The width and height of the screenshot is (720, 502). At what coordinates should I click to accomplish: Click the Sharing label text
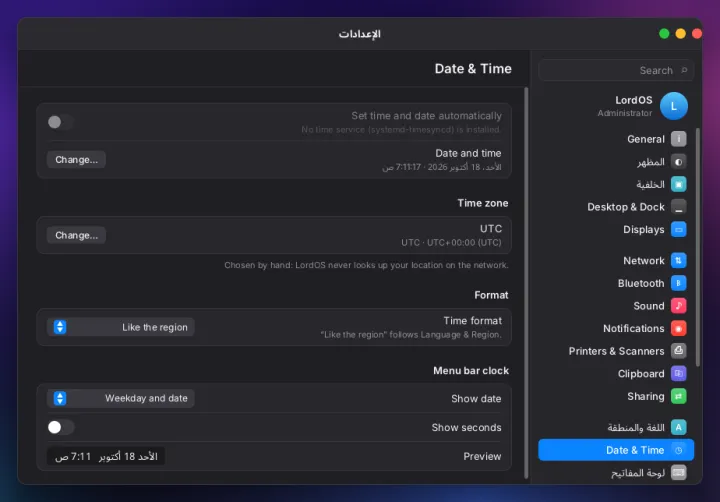point(646,396)
